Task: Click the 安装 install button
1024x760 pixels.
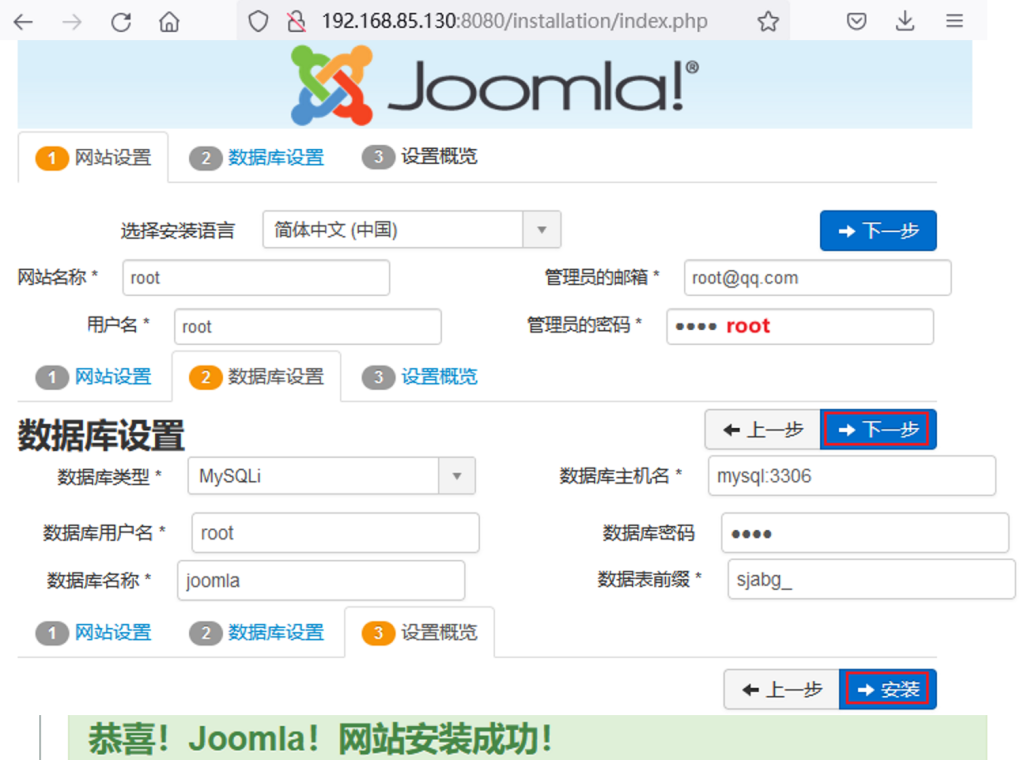Action: (888, 689)
